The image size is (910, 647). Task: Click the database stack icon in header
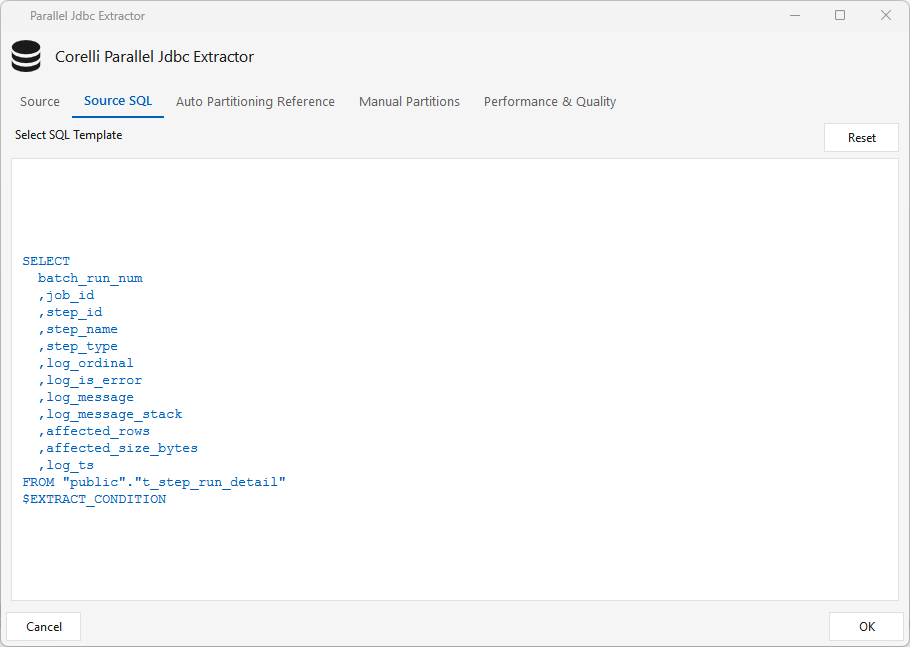[x=26, y=56]
